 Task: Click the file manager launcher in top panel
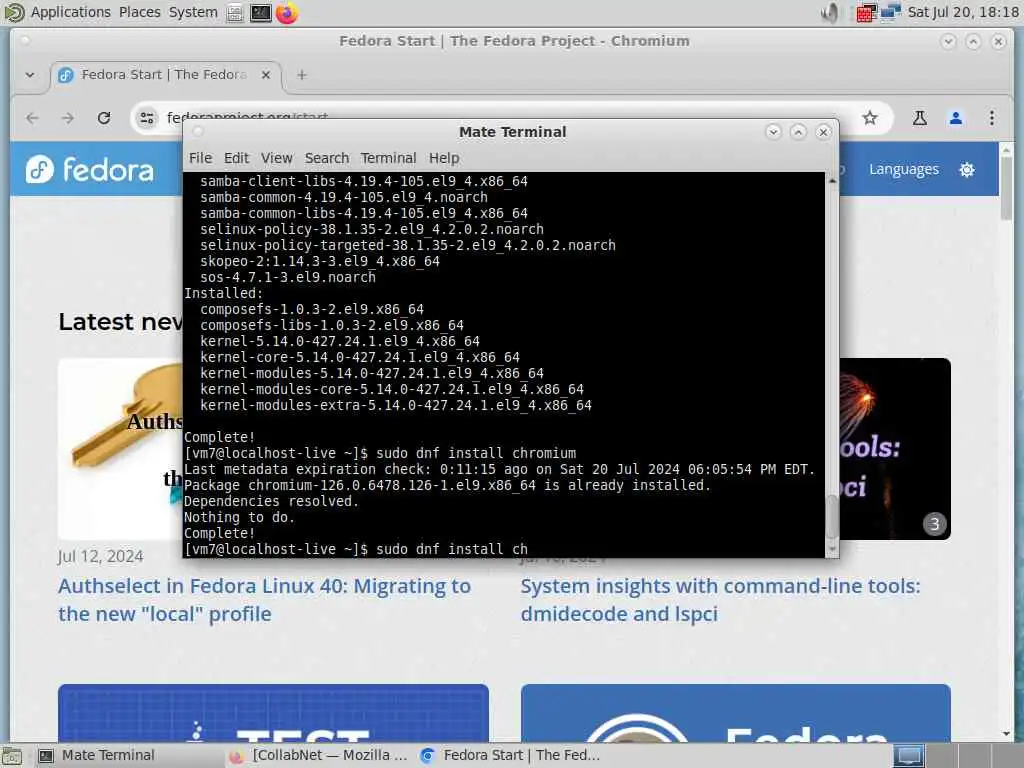click(234, 12)
